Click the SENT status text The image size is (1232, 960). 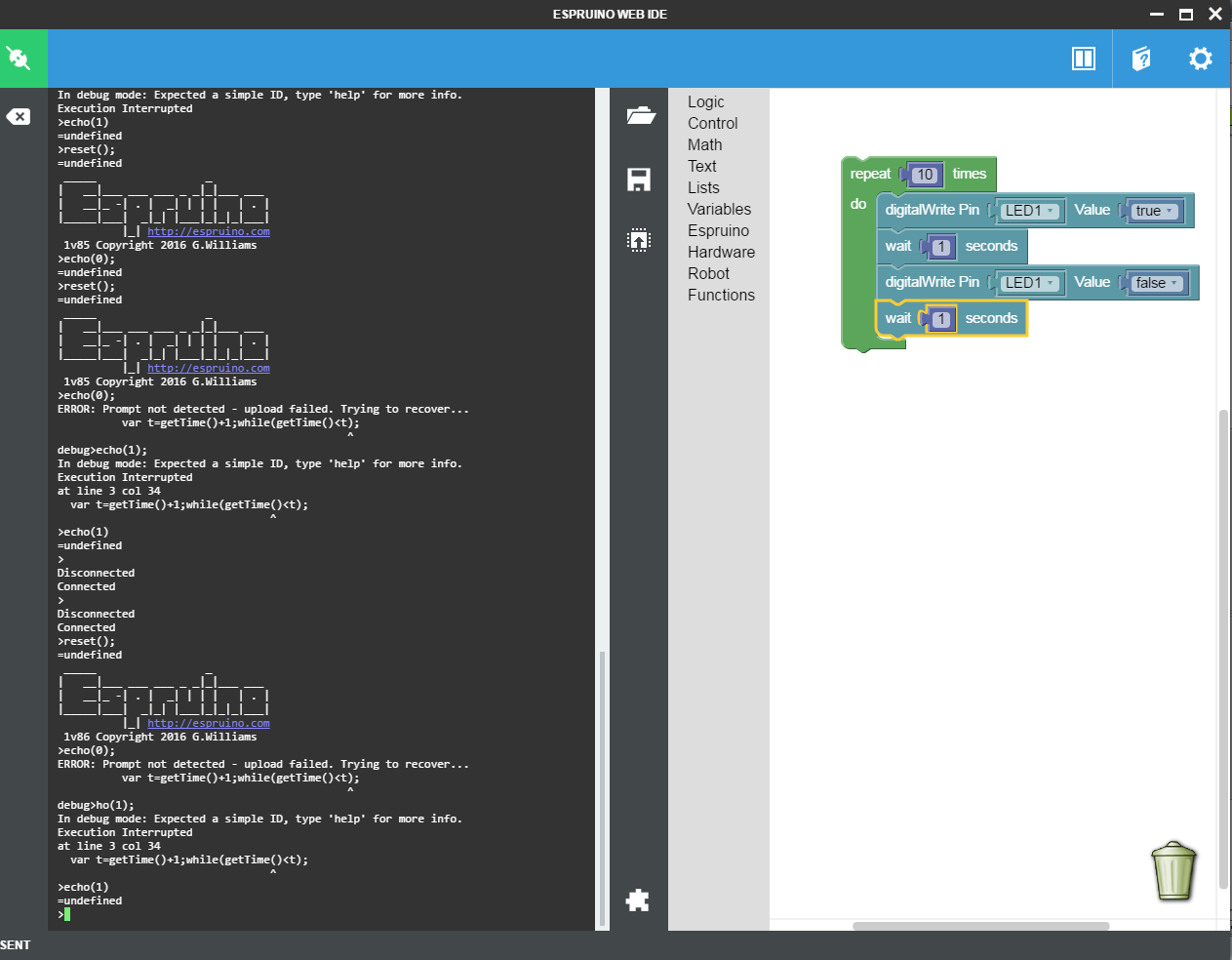(x=16, y=945)
